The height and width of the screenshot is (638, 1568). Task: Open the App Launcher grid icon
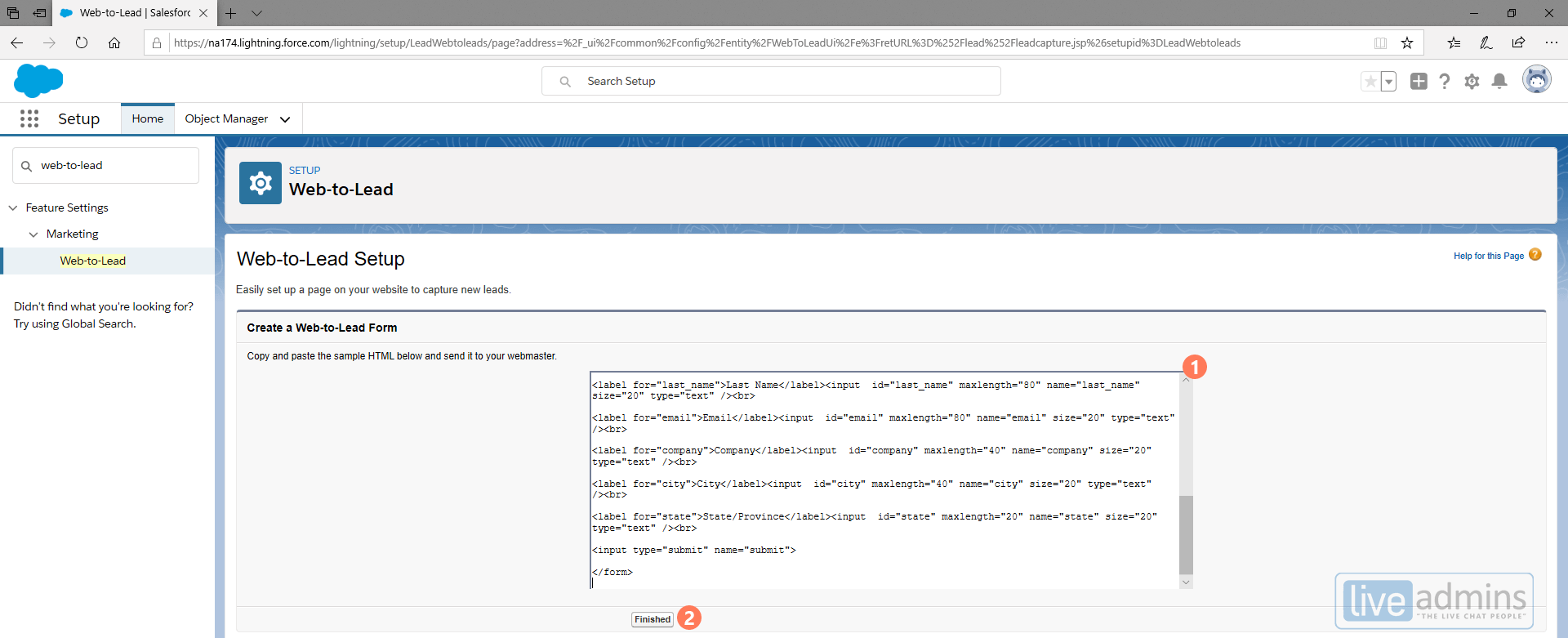(29, 118)
